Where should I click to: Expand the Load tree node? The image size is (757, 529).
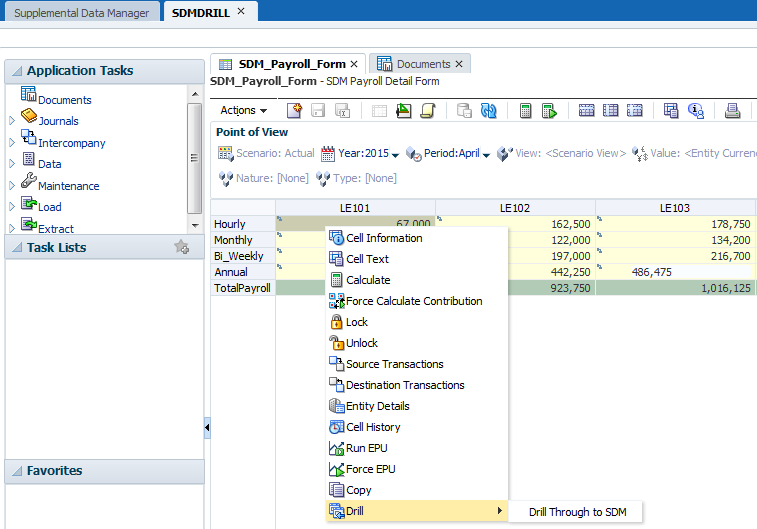pos(12,207)
